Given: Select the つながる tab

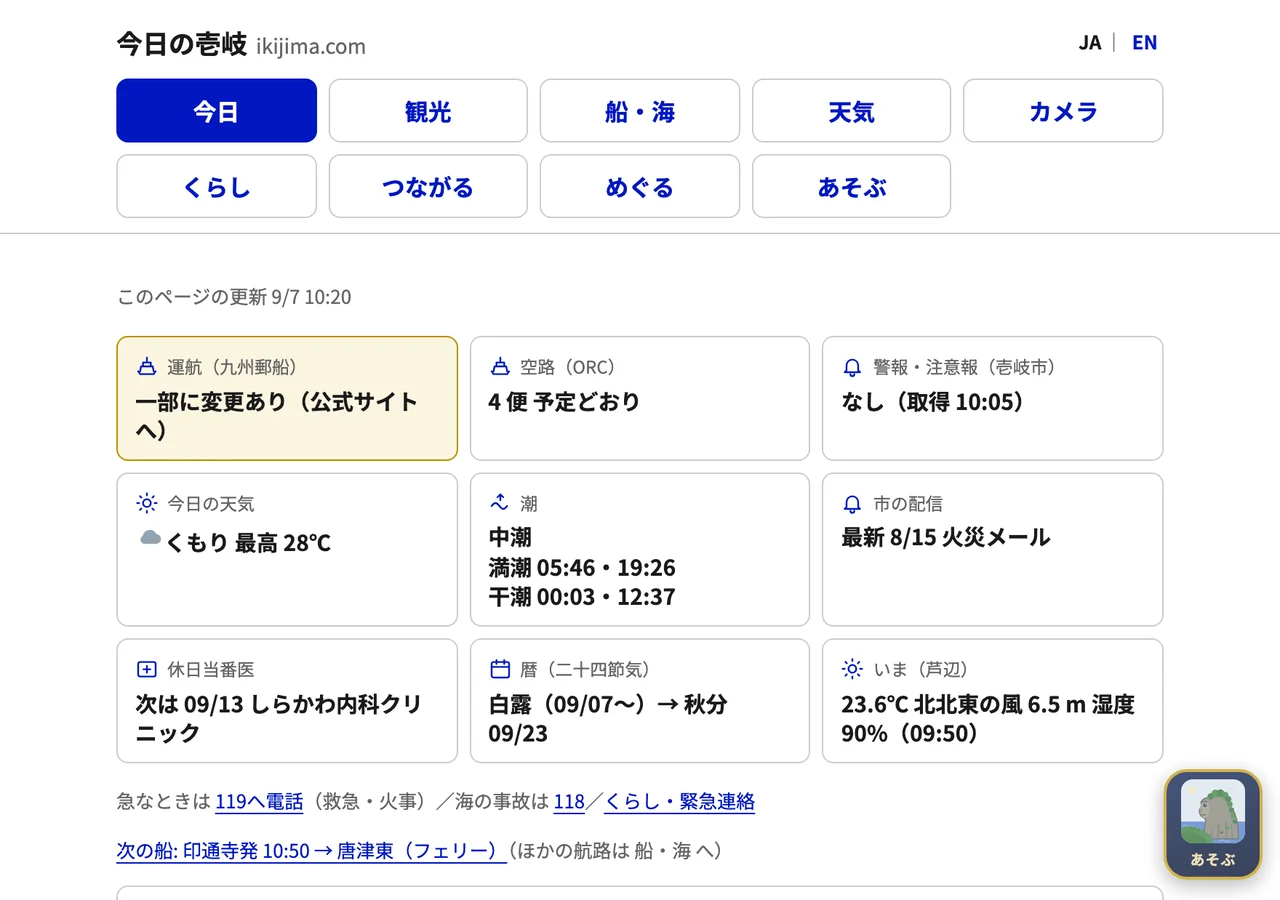Looking at the screenshot, I should point(428,186).
